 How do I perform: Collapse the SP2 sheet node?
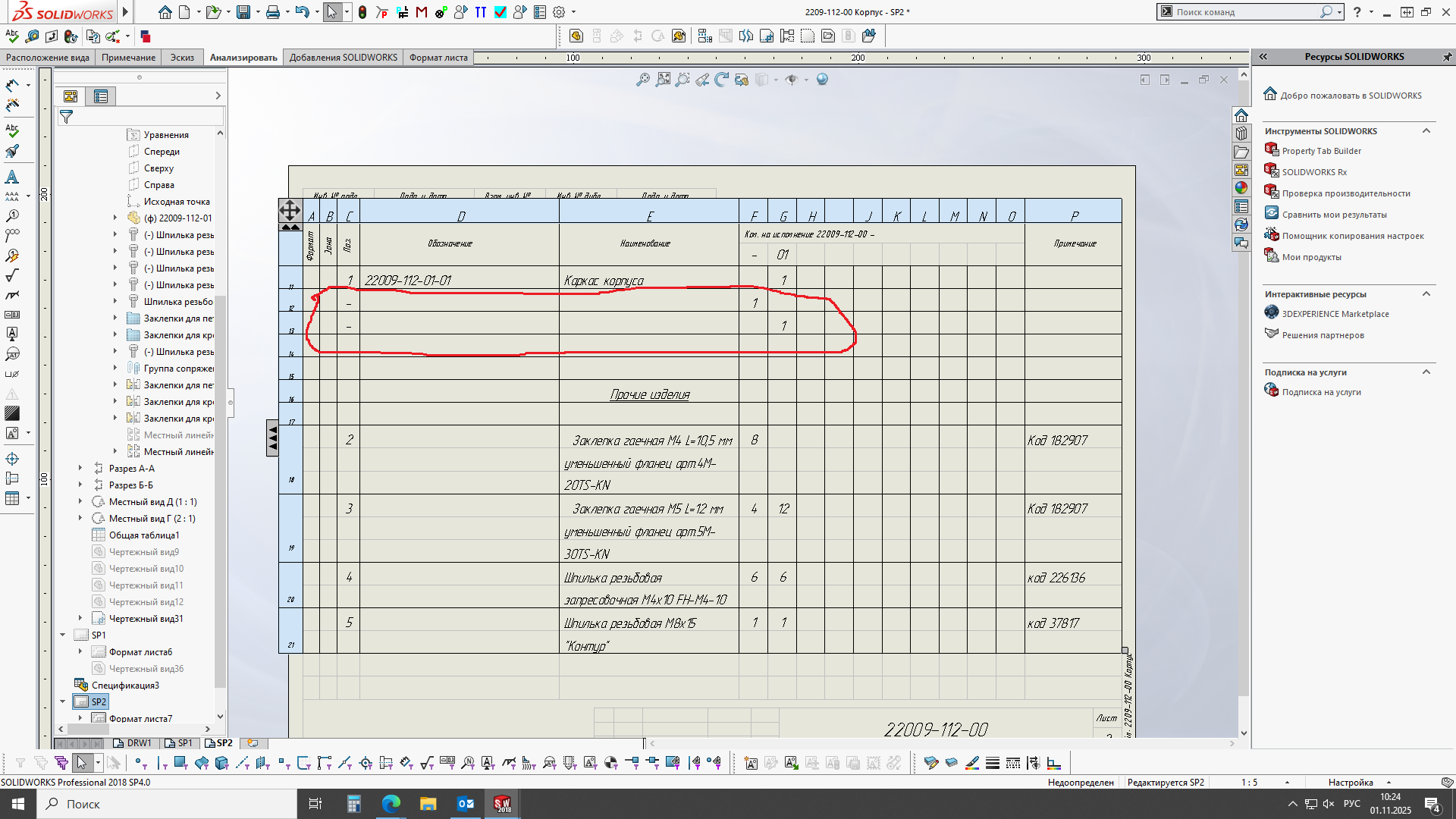[63, 701]
